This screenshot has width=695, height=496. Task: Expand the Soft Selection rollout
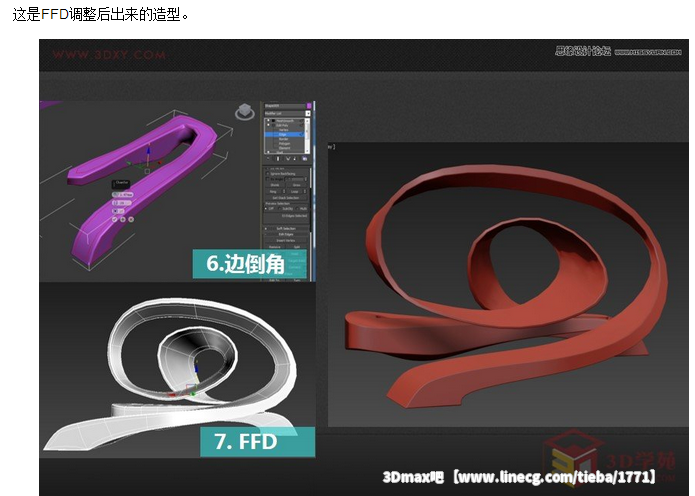(x=286, y=229)
